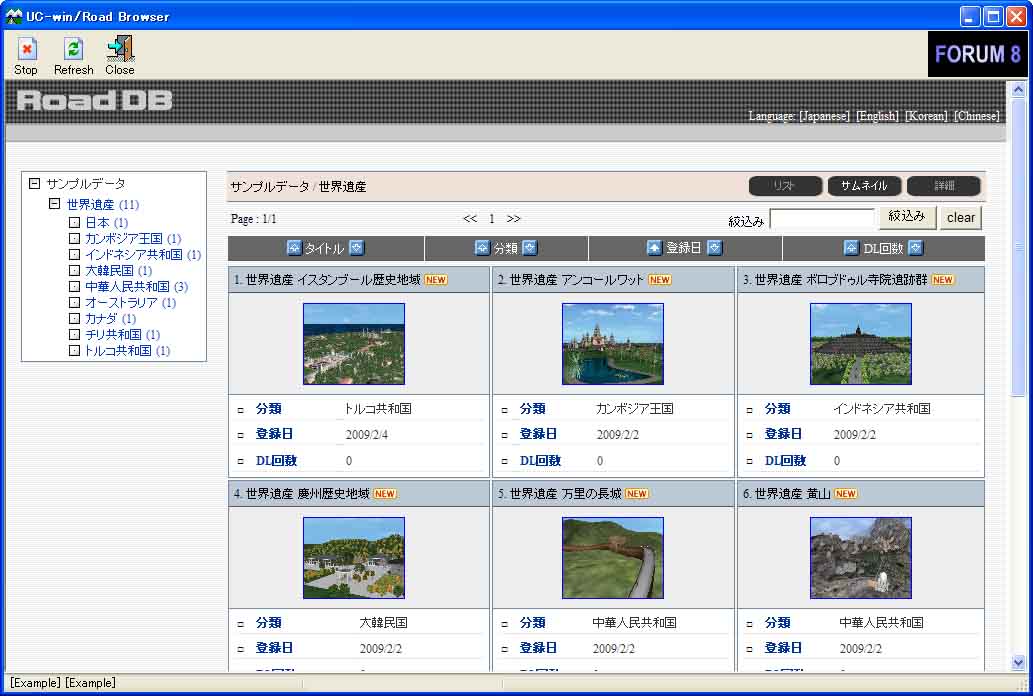Sort DL回数 column ascending with up arrow
Image resolution: width=1033 pixels, height=696 pixels.
851,248
